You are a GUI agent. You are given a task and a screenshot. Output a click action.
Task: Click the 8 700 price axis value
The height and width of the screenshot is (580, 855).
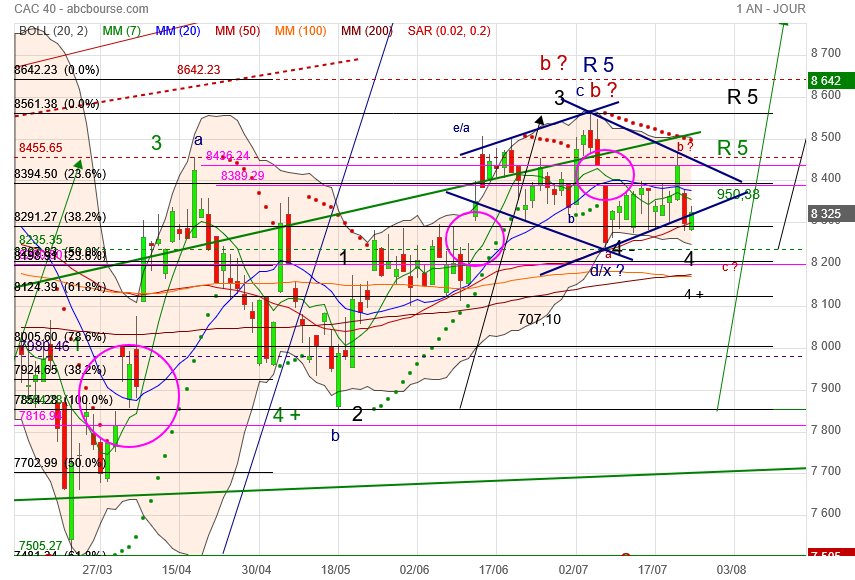tap(826, 53)
